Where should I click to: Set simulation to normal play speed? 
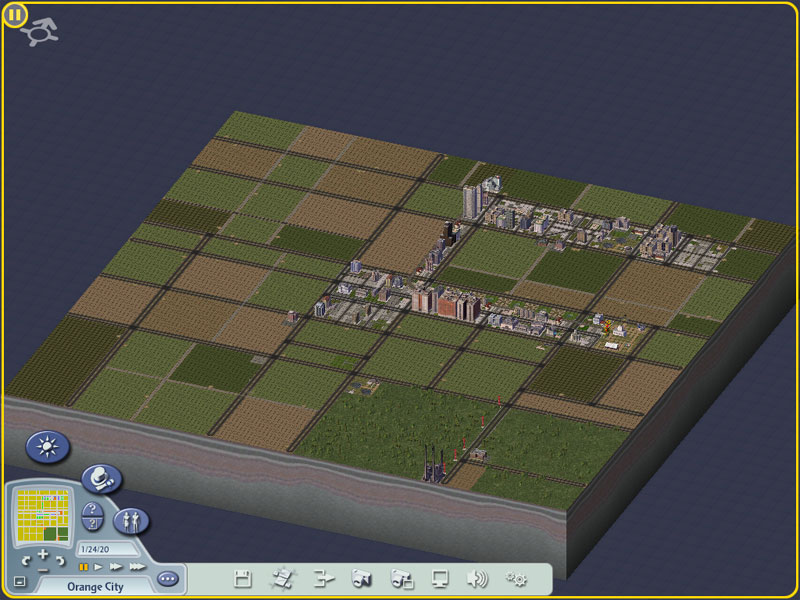tap(98, 567)
